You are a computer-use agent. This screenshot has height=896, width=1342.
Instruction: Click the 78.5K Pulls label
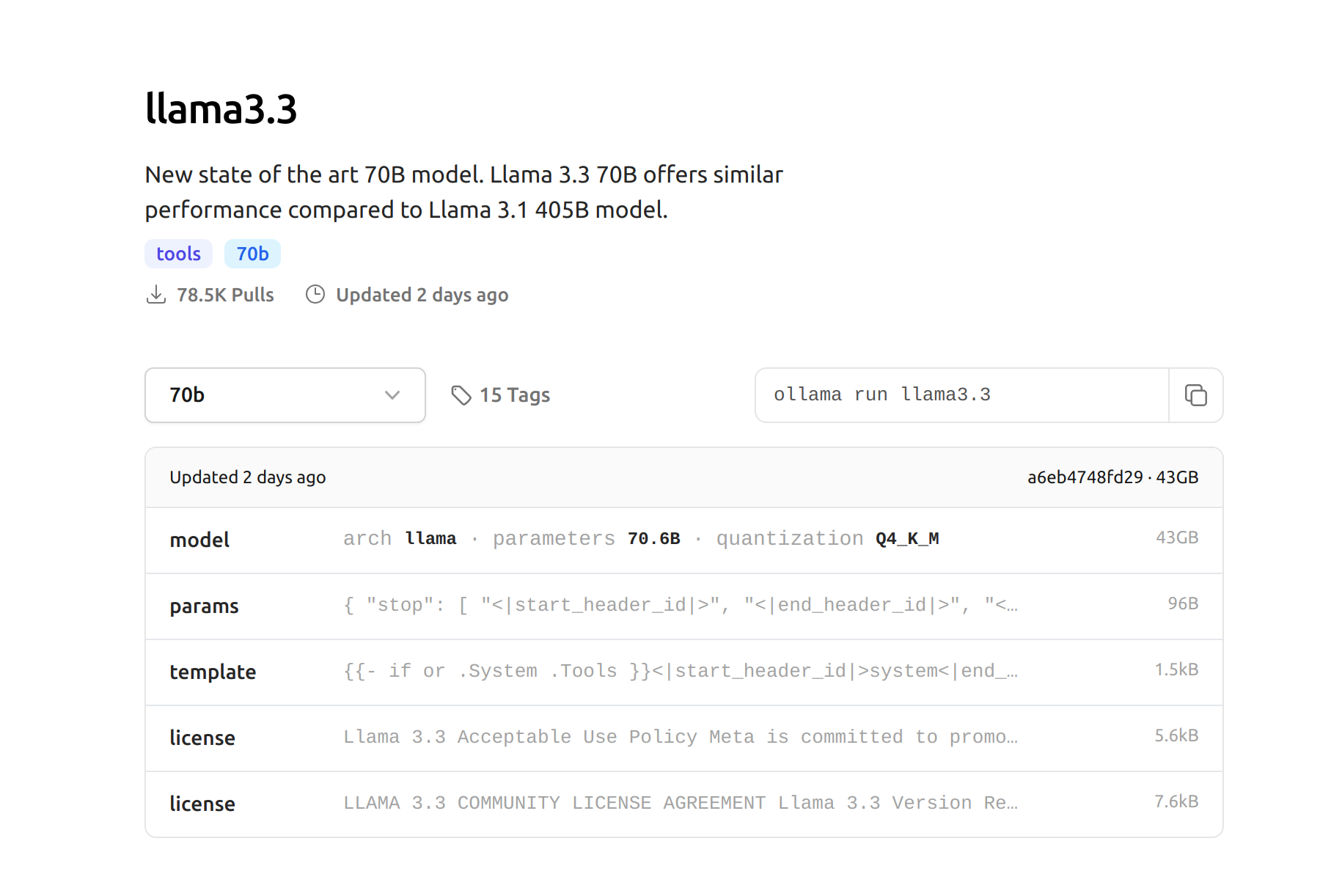tap(225, 295)
